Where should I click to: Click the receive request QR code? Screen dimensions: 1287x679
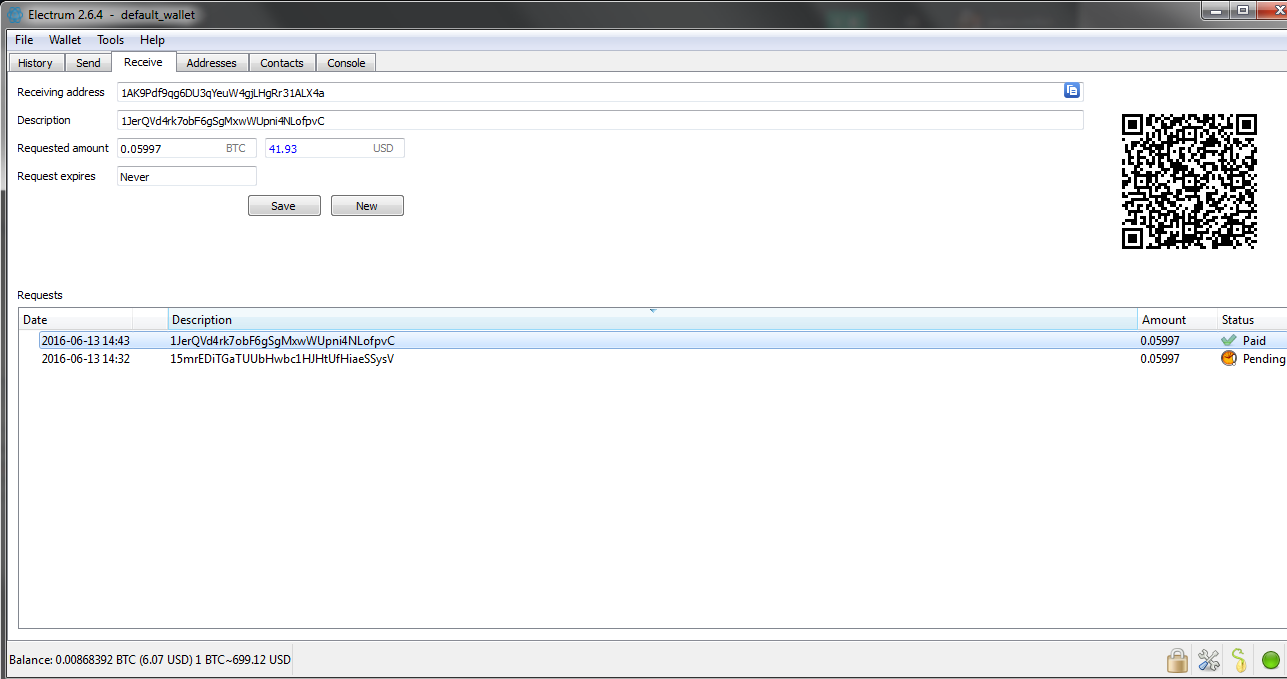click(1189, 180)
